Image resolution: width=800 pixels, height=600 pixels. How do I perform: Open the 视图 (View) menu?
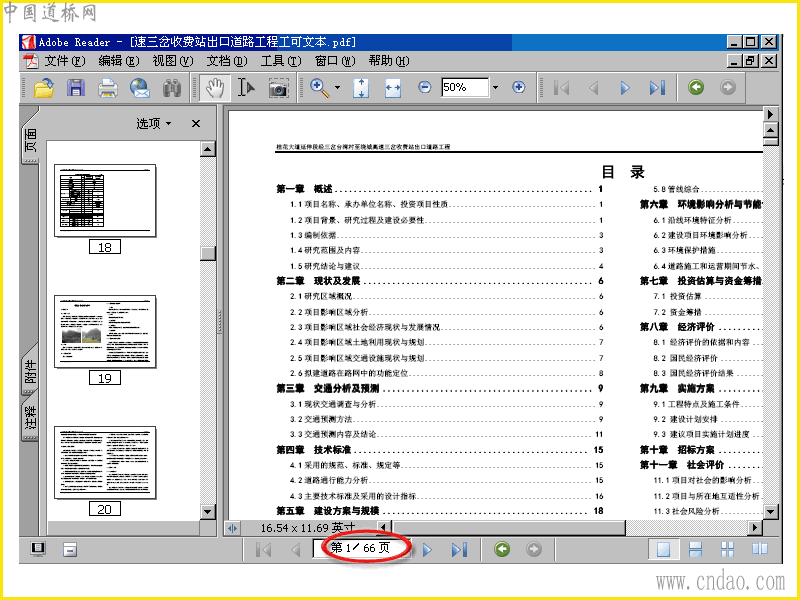tap(172, 61)
